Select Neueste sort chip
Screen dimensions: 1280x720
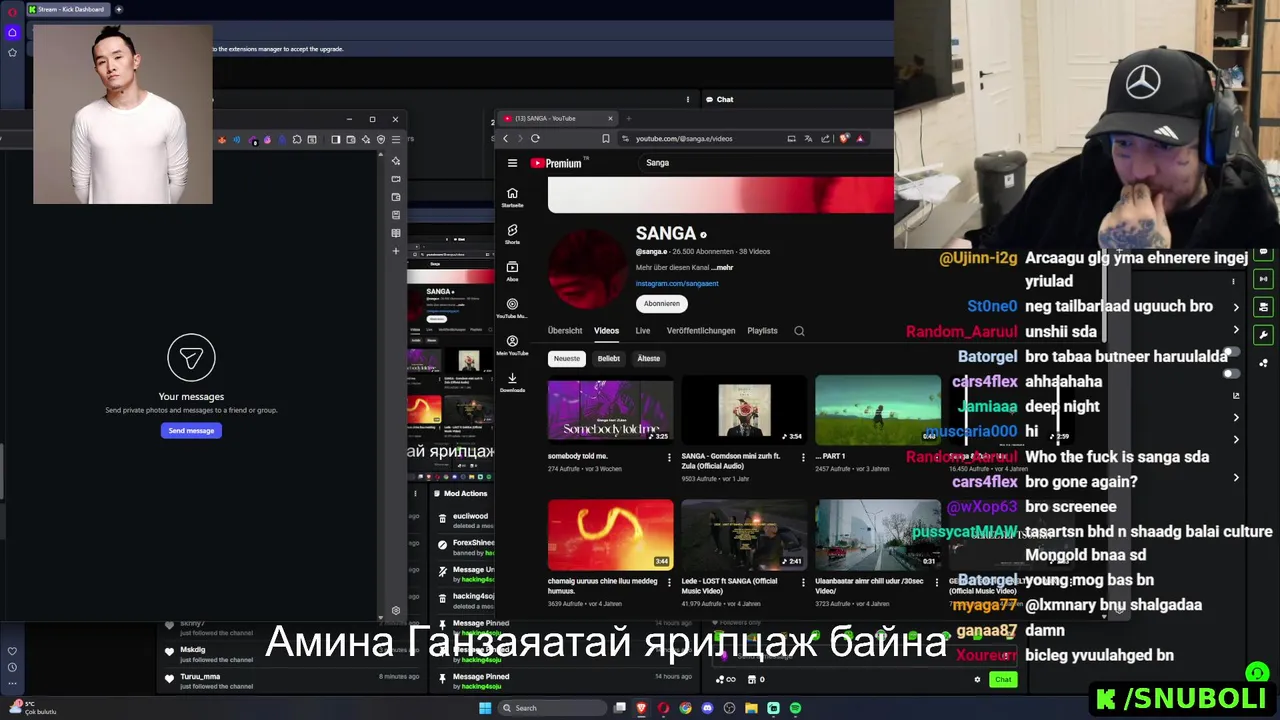[x=567, y=358]
